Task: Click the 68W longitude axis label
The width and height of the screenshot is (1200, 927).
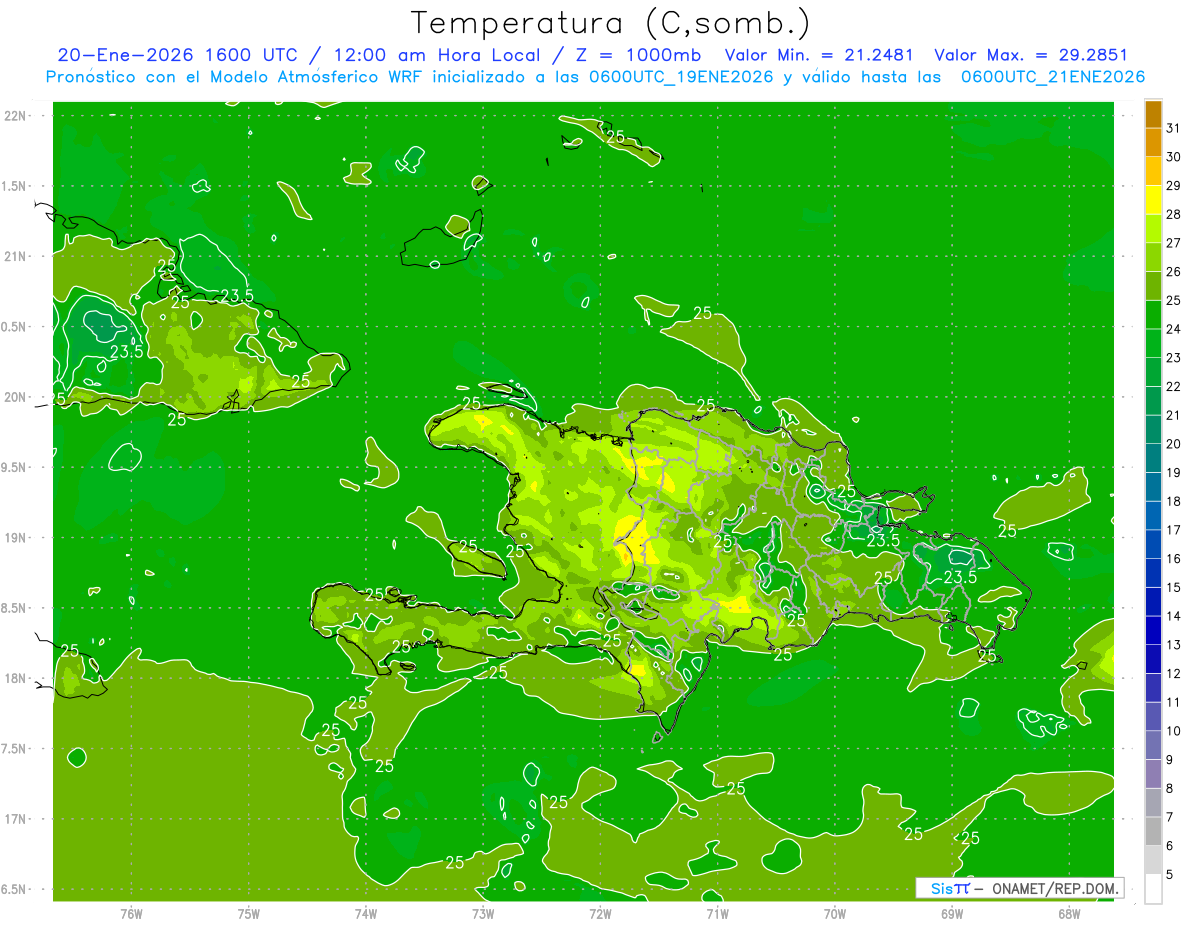Action: tap(1069, 913)
